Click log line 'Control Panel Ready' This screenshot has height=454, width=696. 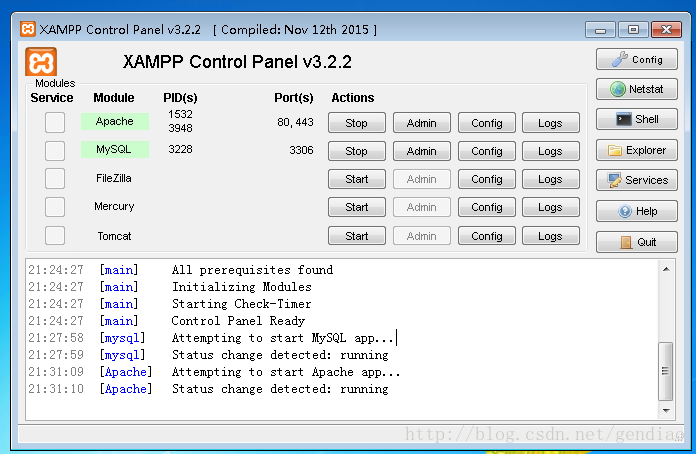pyautogui.click(x=238, y=321)
